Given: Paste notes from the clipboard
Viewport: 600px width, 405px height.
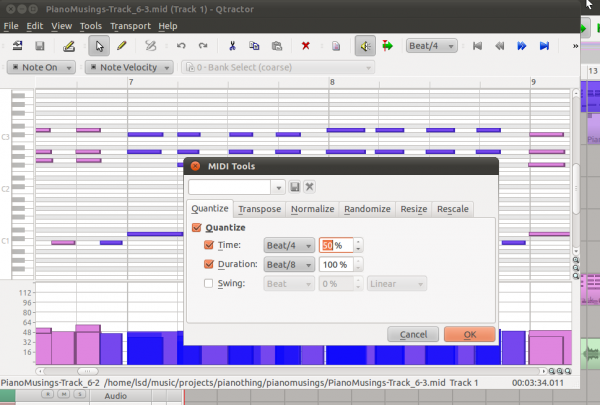Looking at the screenshot, I should point(277,46).
